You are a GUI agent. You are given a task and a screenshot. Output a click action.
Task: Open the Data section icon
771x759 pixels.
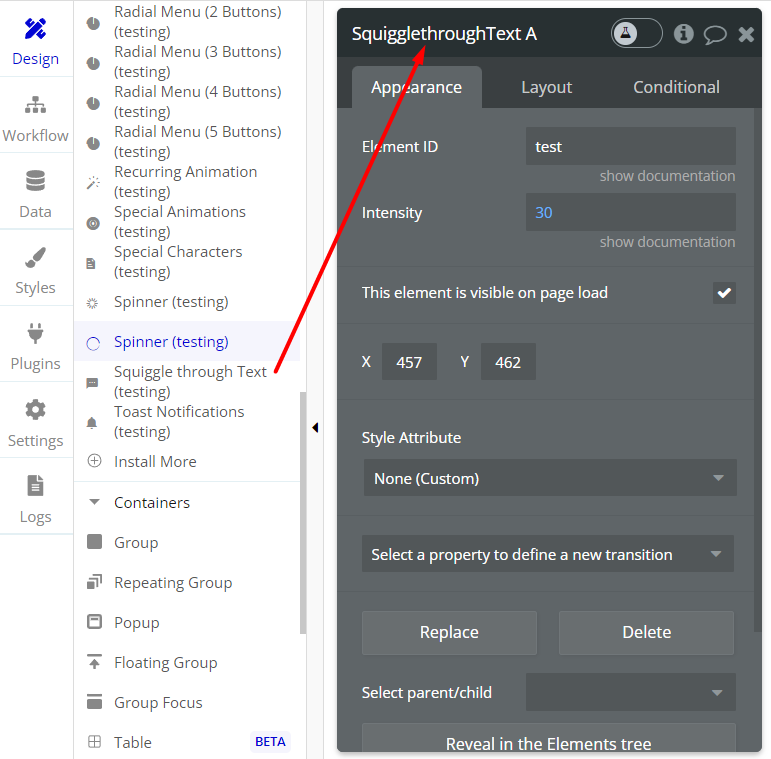point(35,181)
